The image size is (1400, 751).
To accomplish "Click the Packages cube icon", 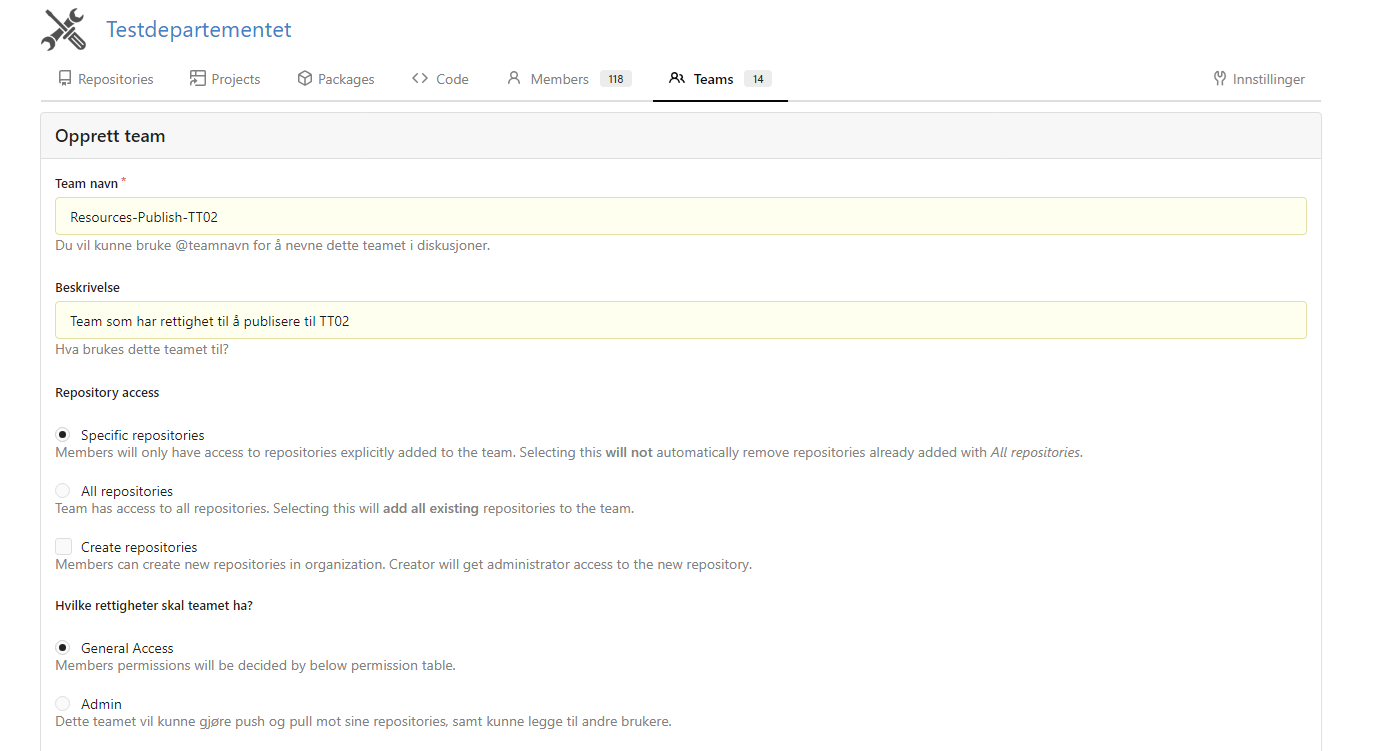I will coord(305,79).
